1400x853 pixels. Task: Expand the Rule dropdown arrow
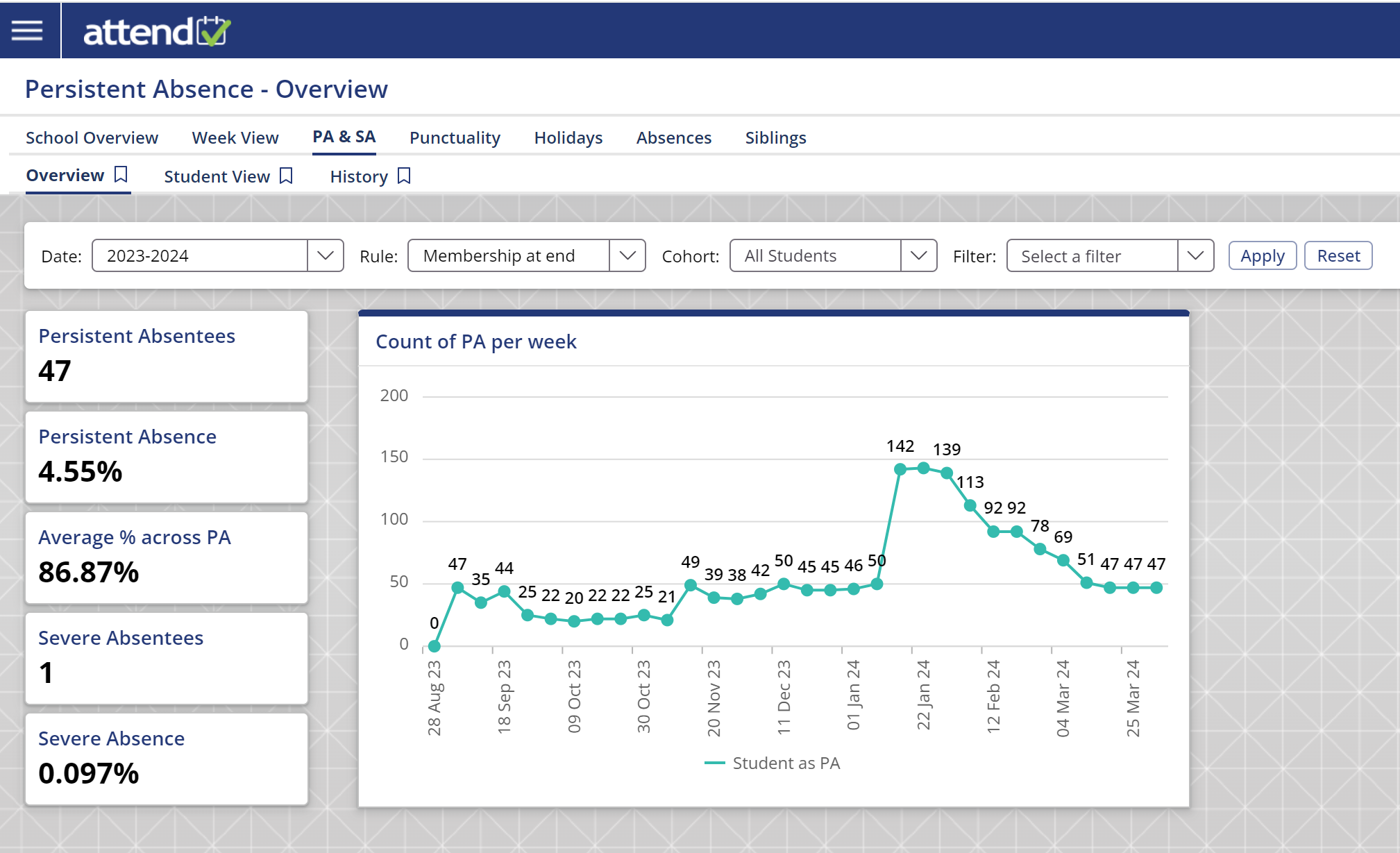pos(627,255)
